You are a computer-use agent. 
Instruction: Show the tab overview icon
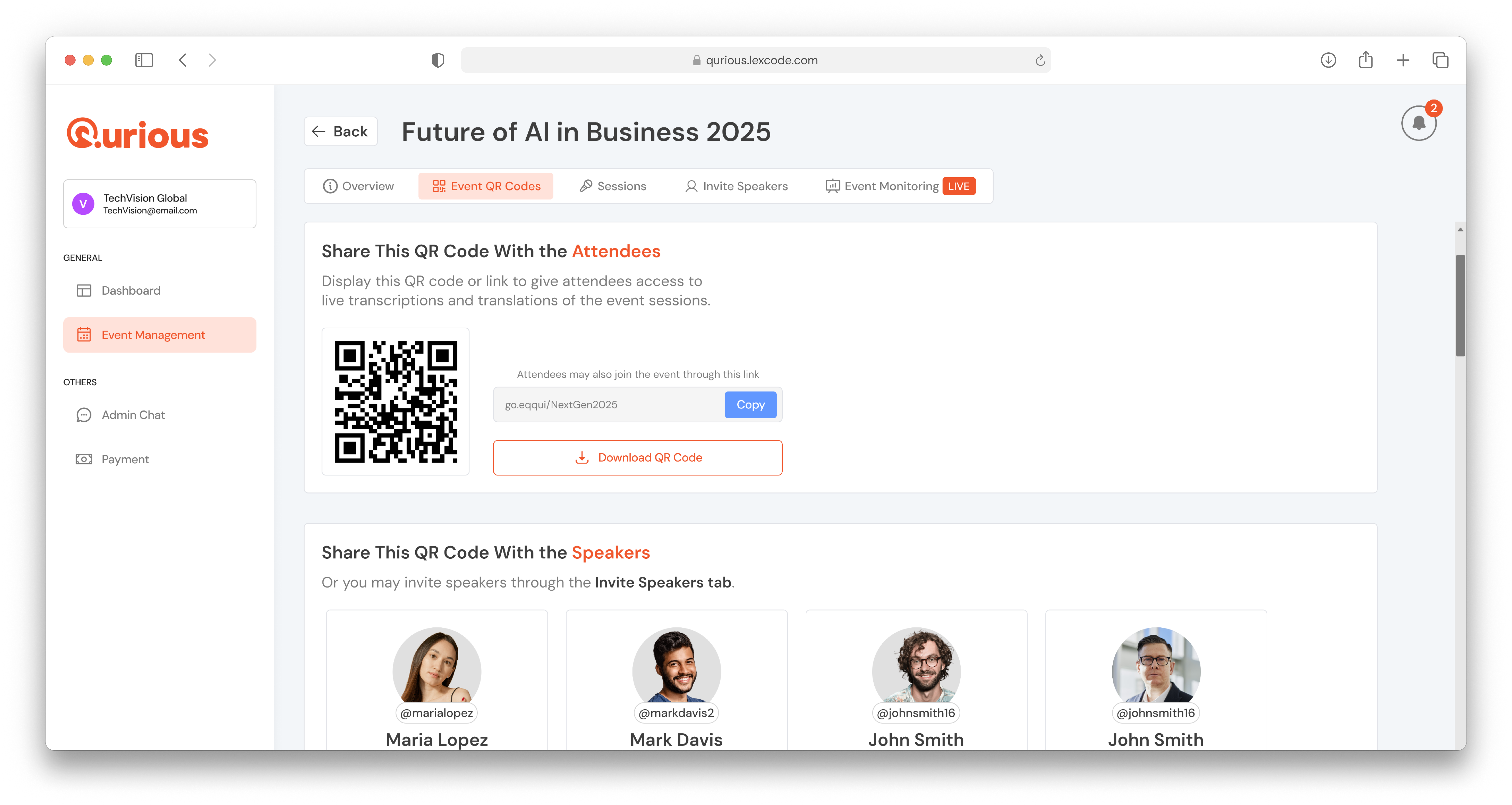point(1440,60)
